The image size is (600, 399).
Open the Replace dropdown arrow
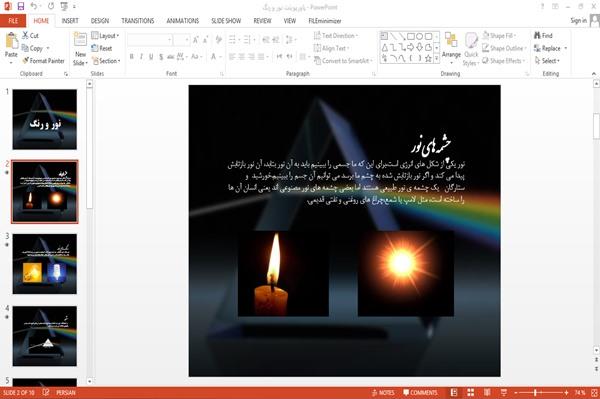tap(565, 48)
